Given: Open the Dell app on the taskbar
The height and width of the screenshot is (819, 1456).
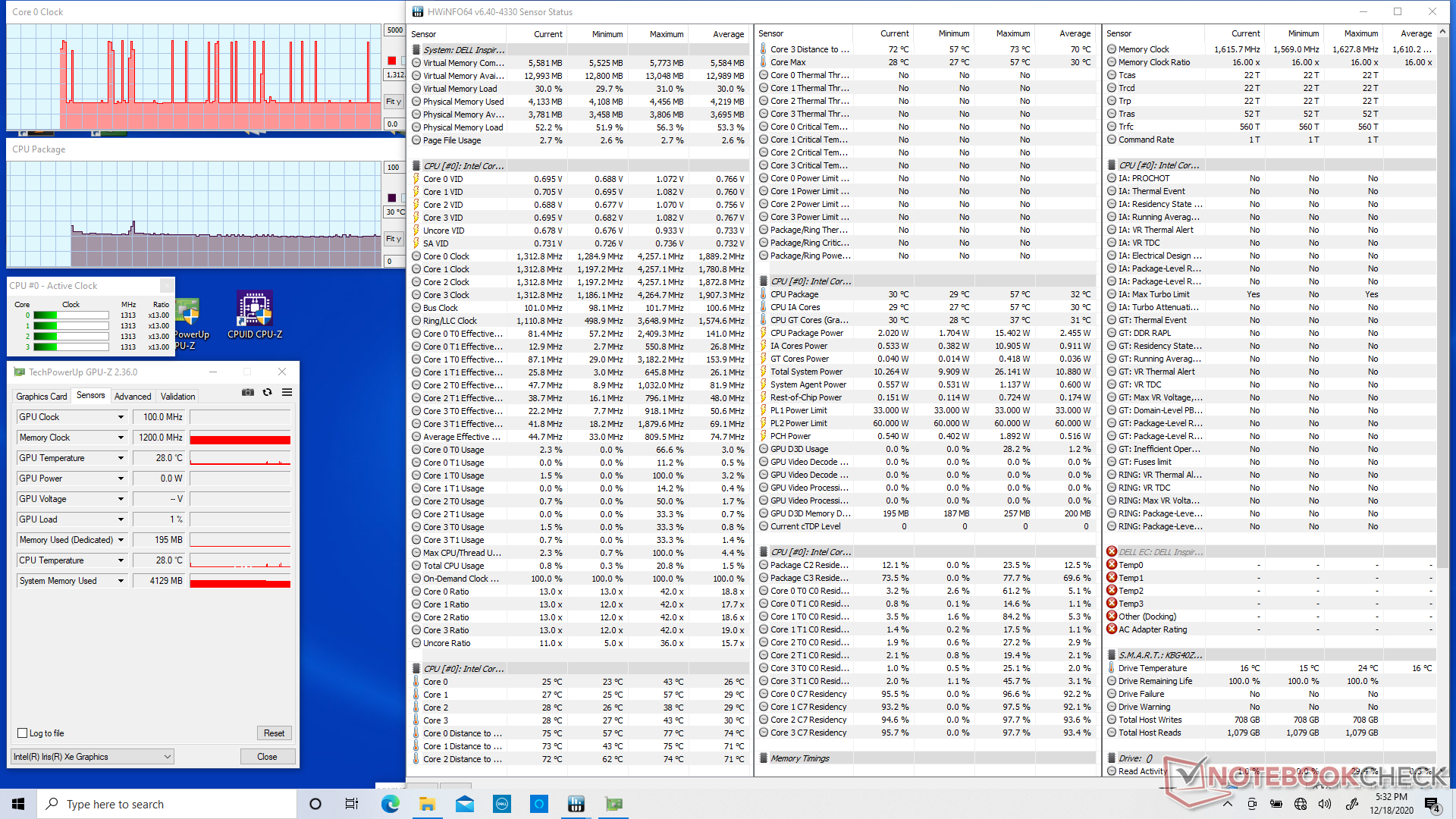Looking at the screenshot, I should point(501,804).
